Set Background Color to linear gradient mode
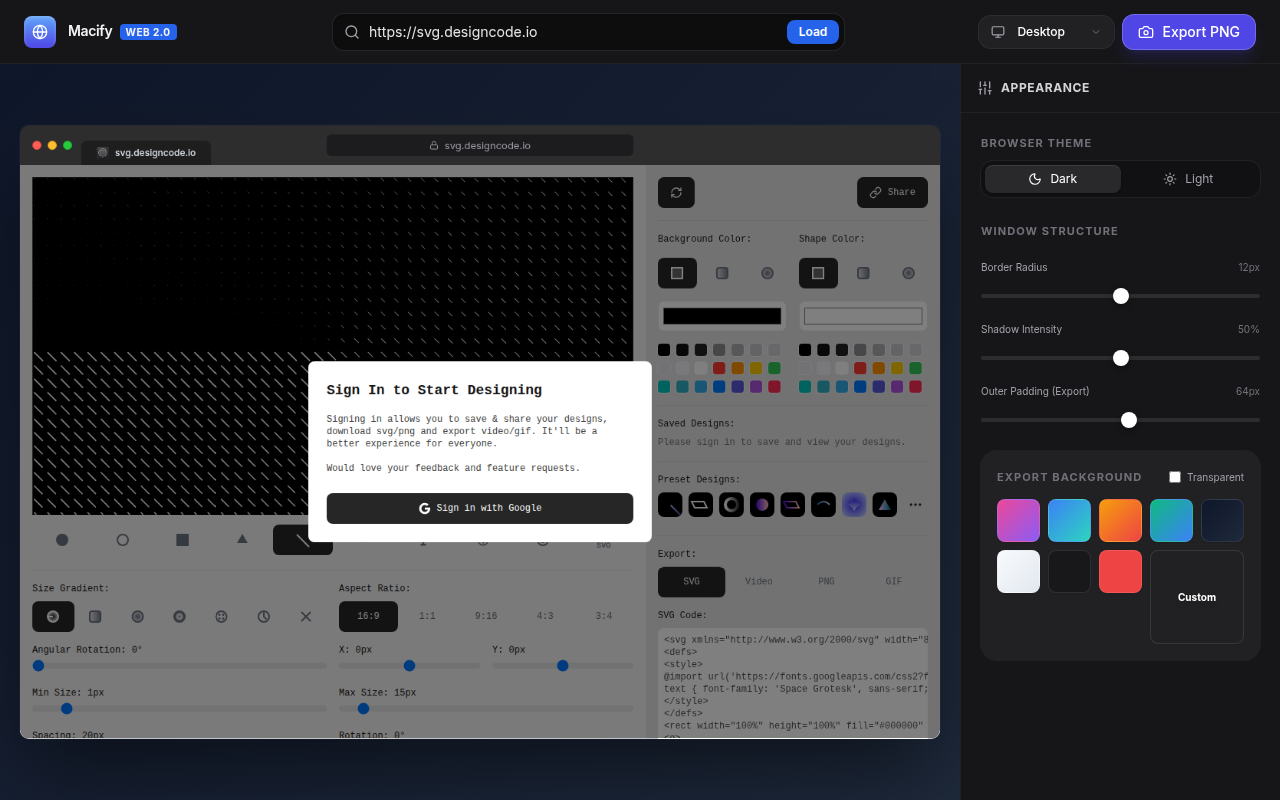 (x=722, y=273)
